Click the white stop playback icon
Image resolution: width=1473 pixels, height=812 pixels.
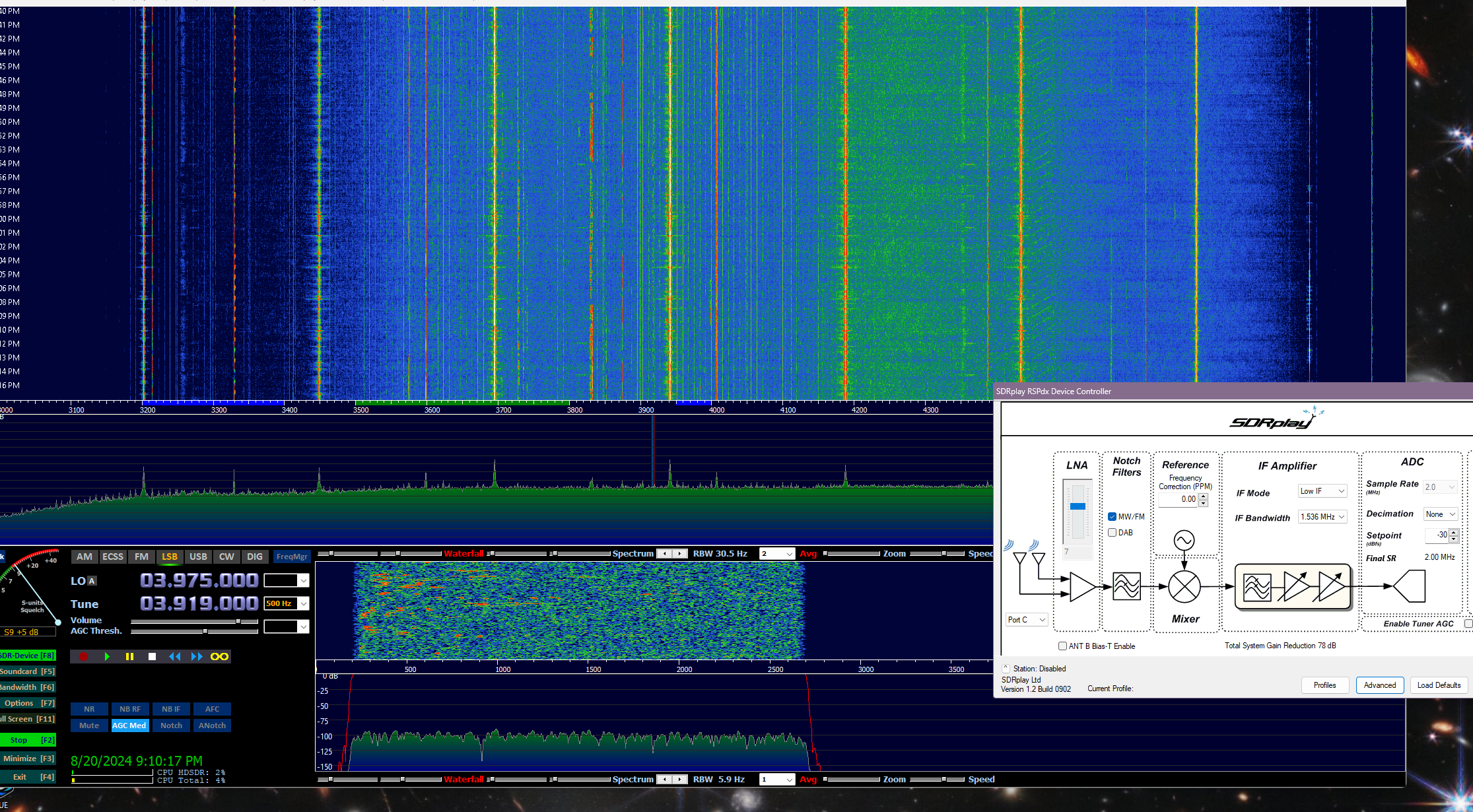coord(152,657)
